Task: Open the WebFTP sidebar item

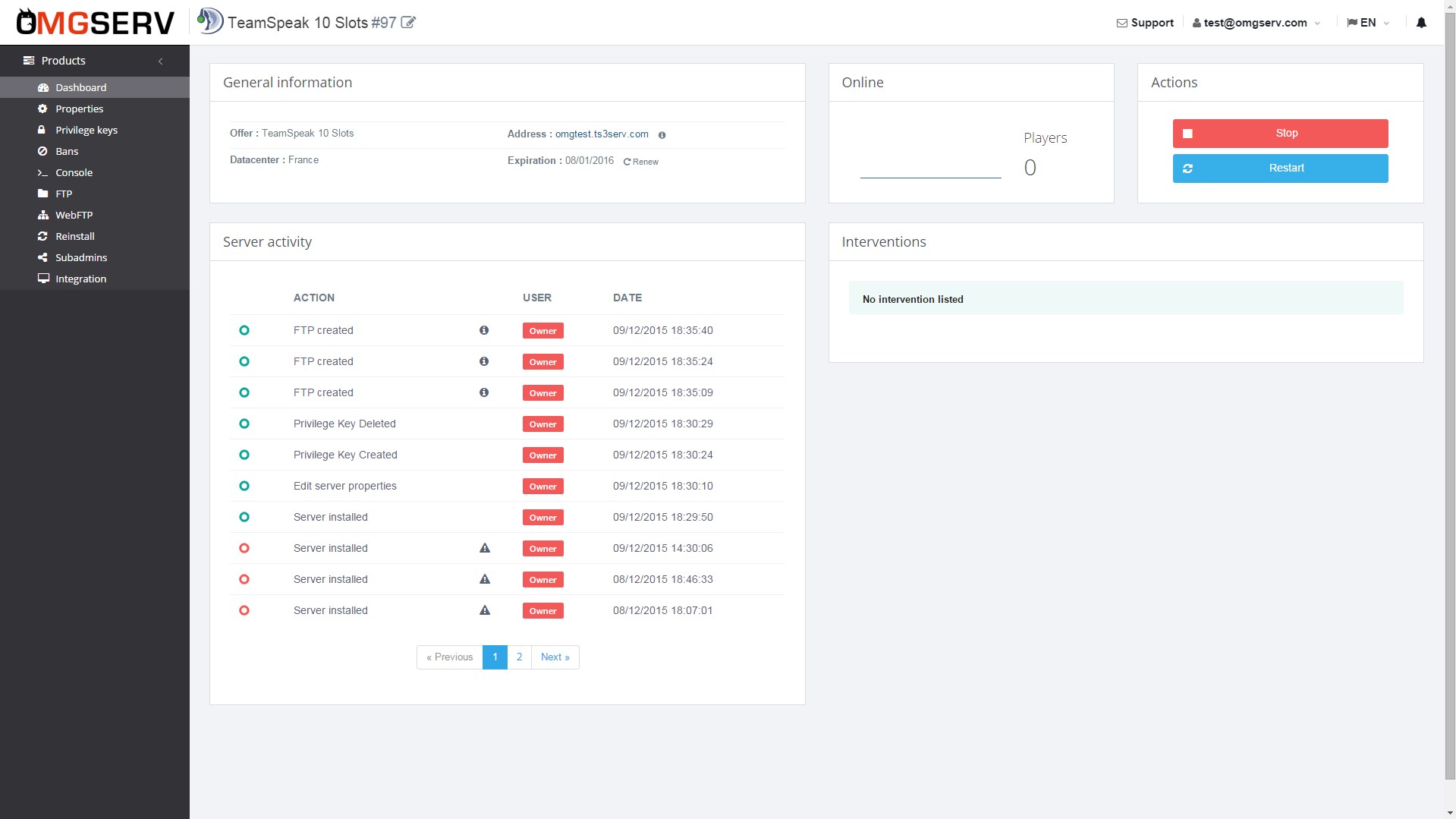Action: coord(74,215)
